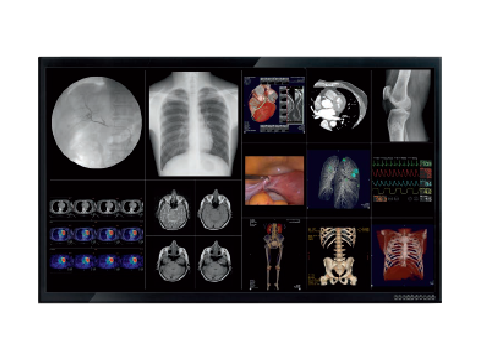Click the red 3D heart rendering
Viewport: 480px width, 360px height.
pos(263,103)
